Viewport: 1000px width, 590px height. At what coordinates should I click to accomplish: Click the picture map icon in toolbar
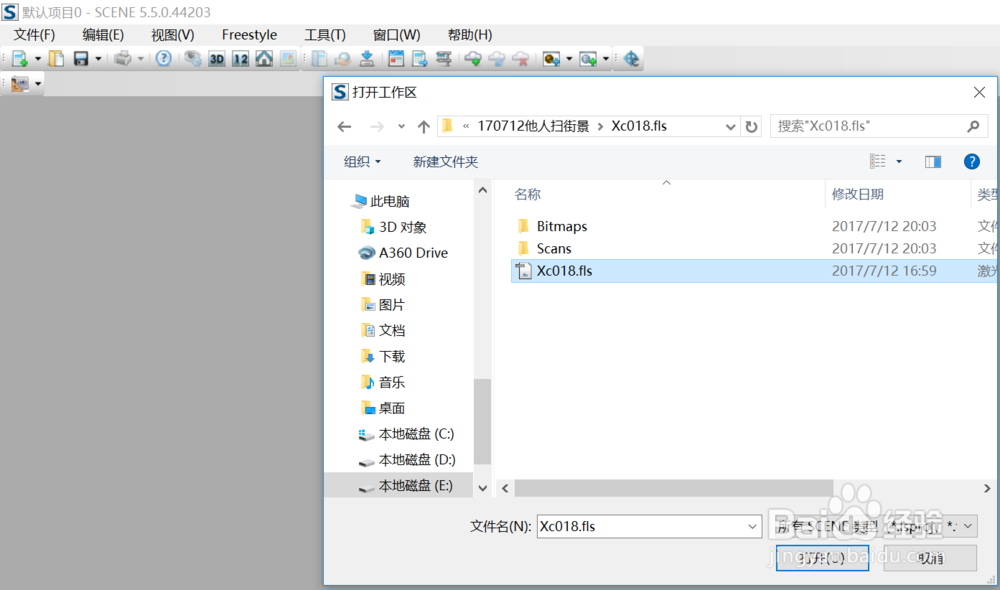[288, 59]
